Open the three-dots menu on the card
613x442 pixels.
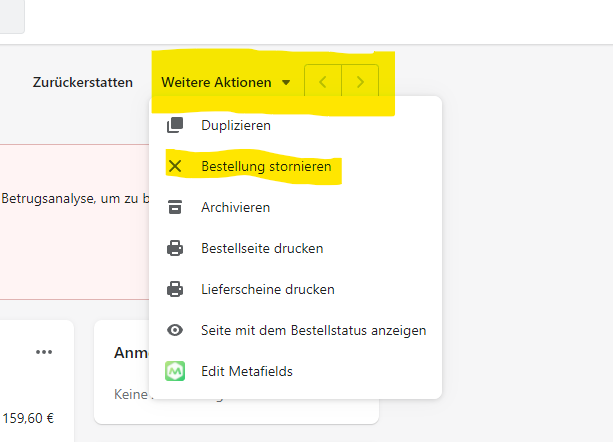click(43, 352)
